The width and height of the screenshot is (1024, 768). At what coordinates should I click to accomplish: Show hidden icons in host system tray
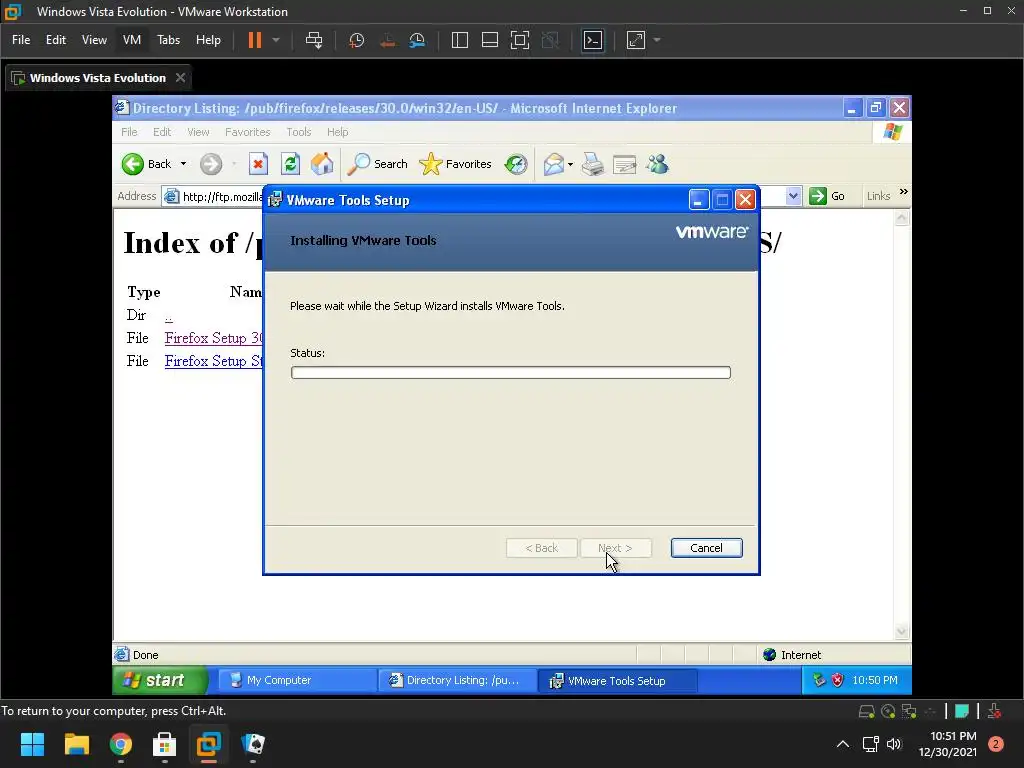tap(843, 744)
